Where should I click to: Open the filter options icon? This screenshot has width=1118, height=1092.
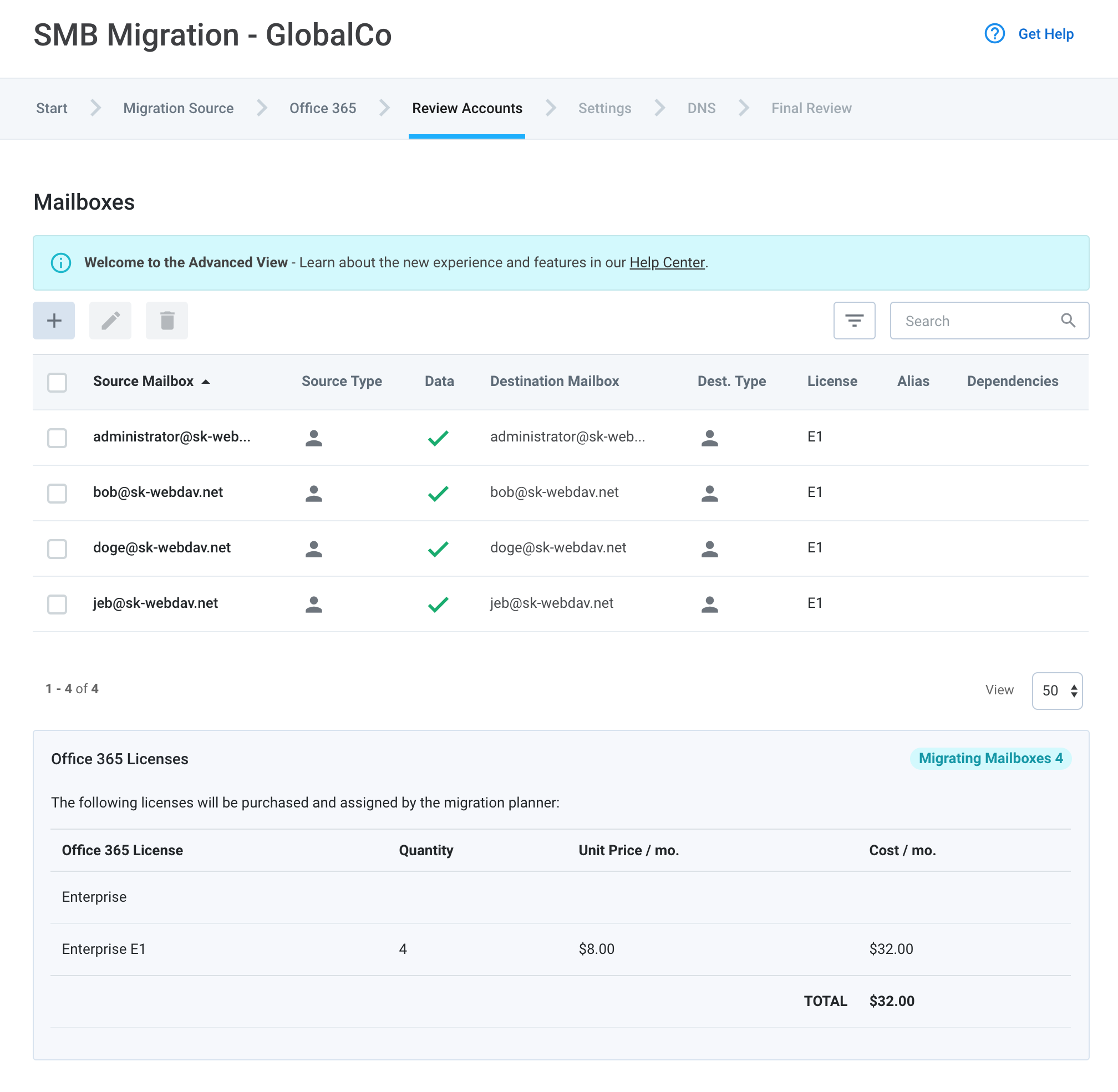point(854,320)
